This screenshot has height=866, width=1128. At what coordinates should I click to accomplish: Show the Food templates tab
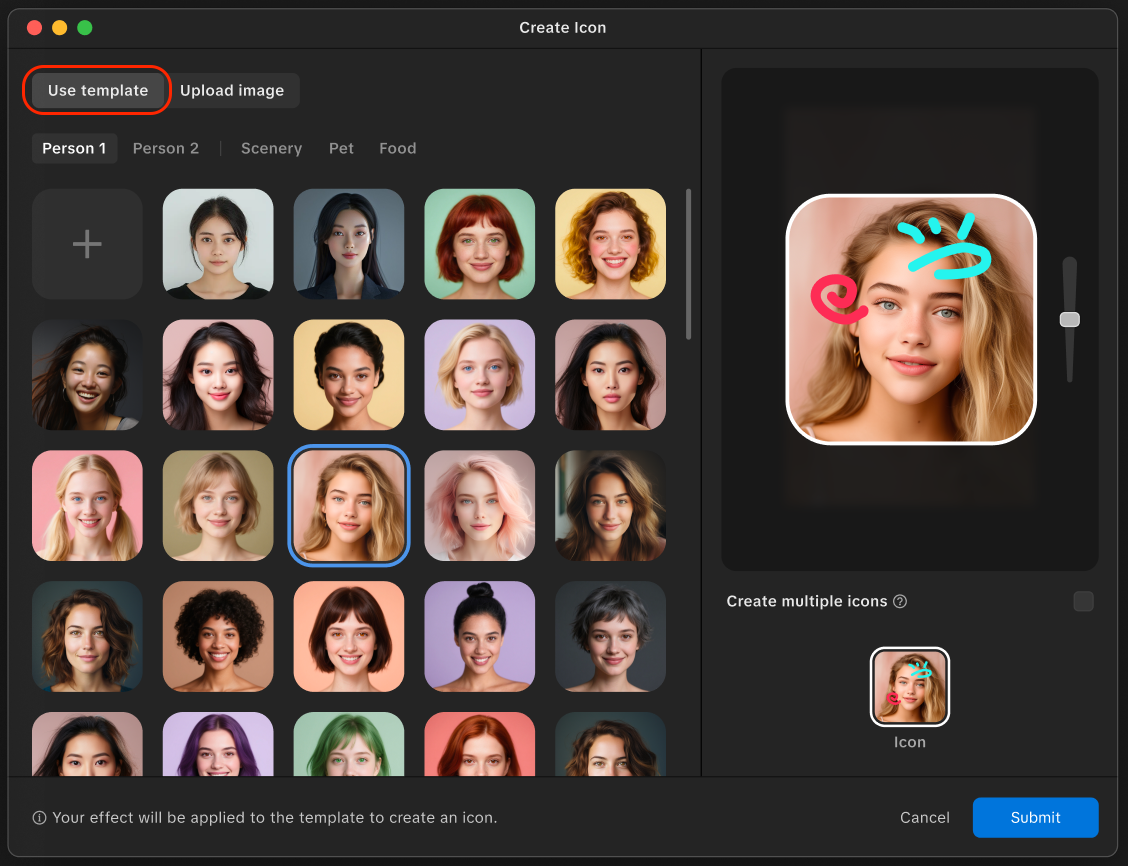tap(397, 148)
